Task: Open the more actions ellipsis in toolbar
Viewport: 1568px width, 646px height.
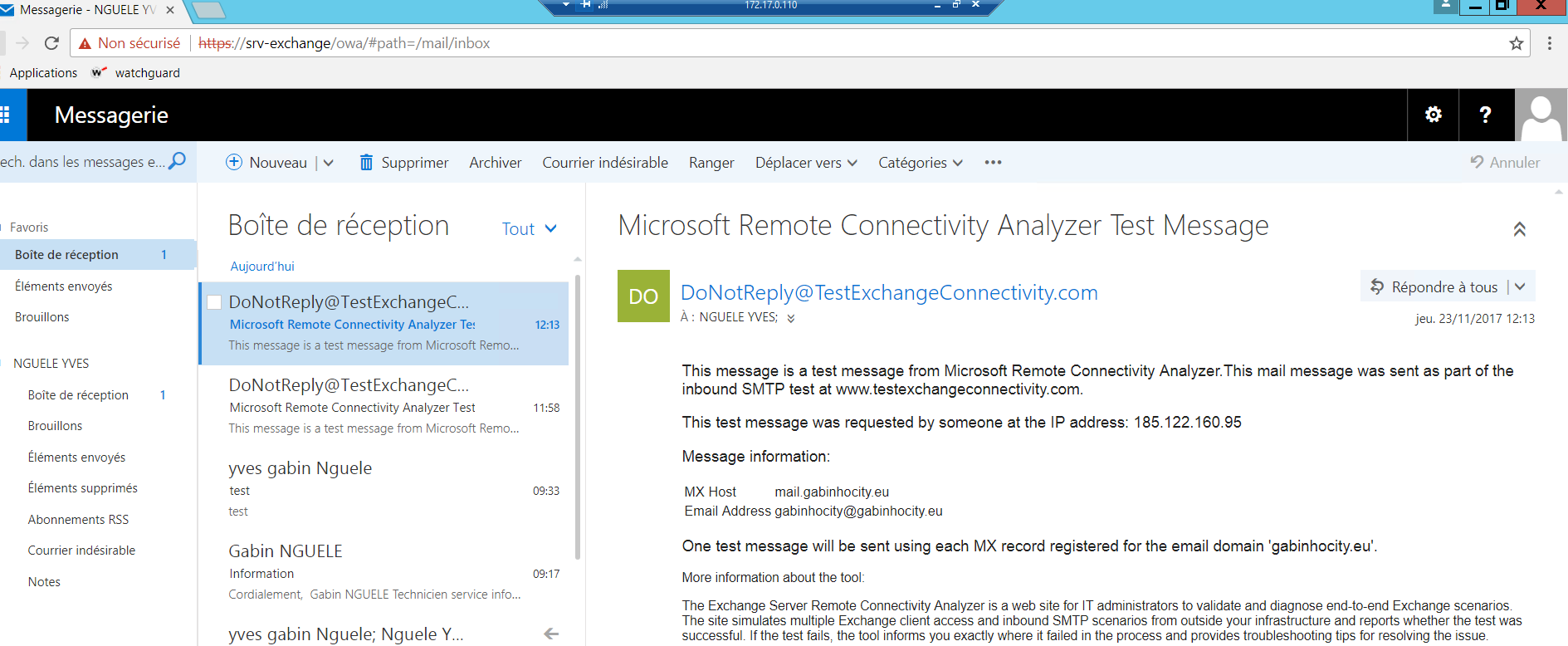Action: pos(993,162)
